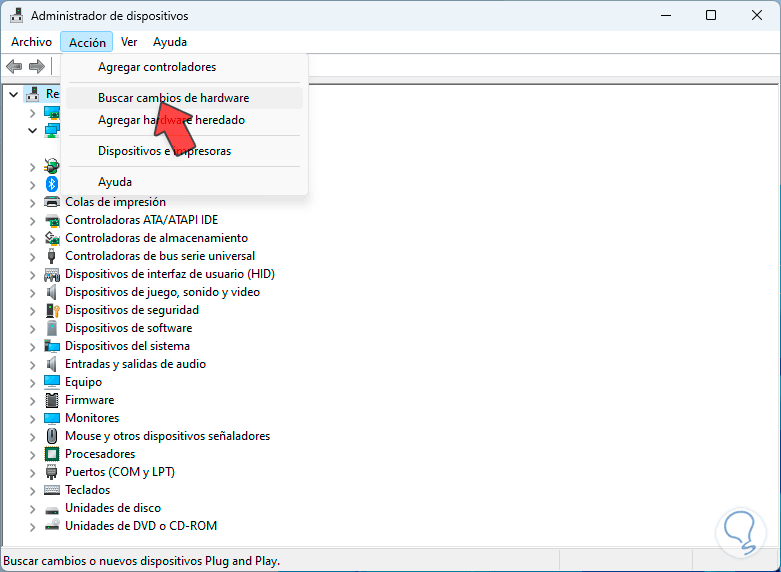This screenshot has width=781, height=572.
Task: Click the Unidades de disco icon
Action: [52, 509]
